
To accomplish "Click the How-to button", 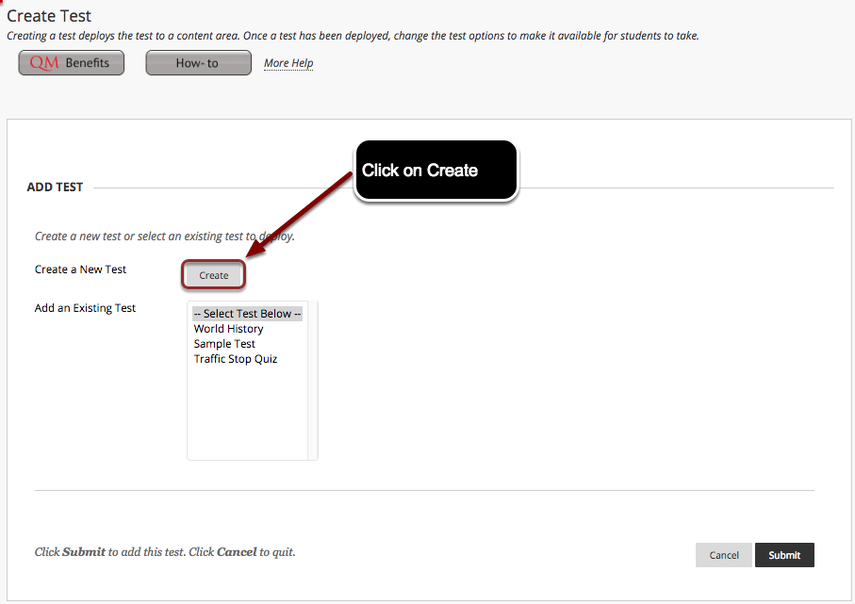I will [198, 62].
